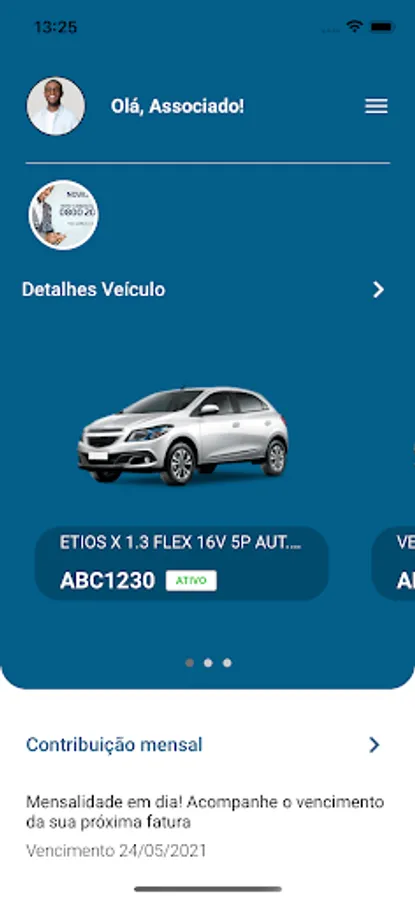Expand Detalhes Veículo chevron arrow

pos(378,290)
